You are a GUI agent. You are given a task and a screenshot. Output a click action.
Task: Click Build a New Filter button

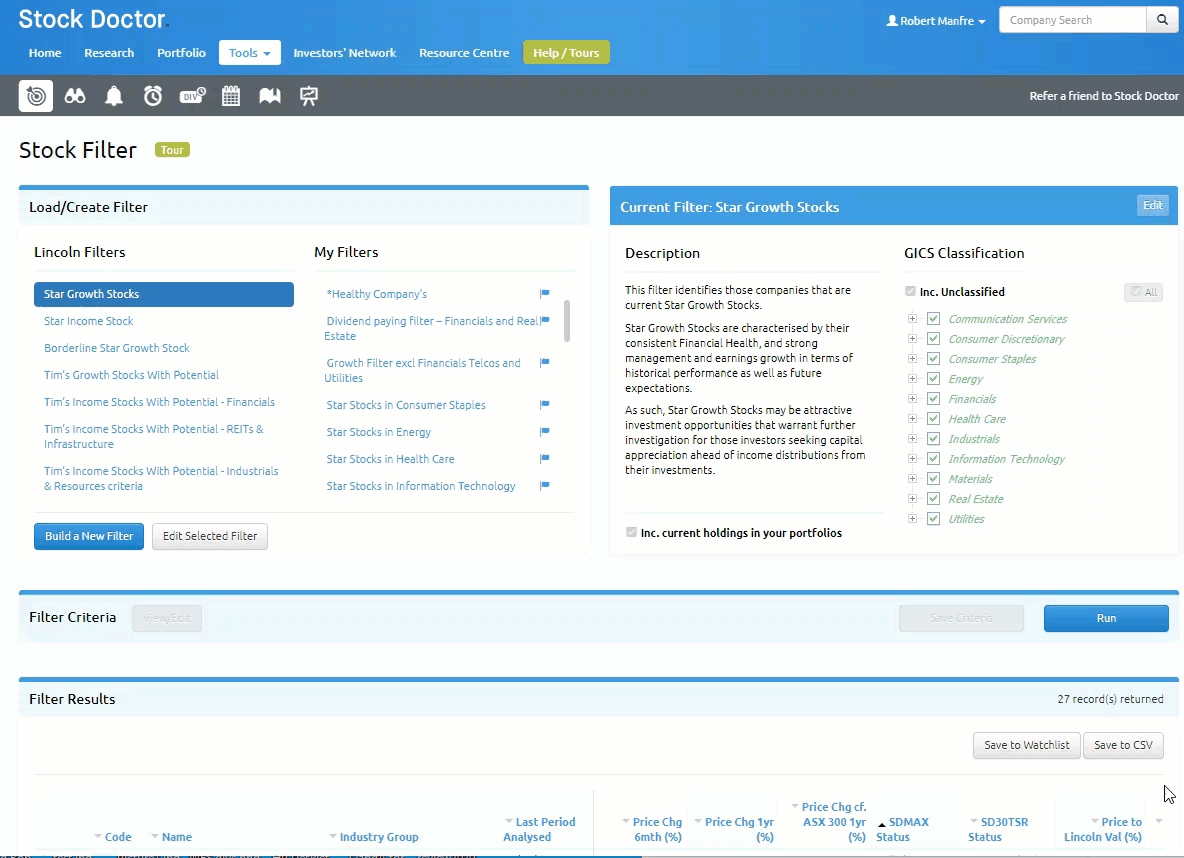tap(89, 536)
